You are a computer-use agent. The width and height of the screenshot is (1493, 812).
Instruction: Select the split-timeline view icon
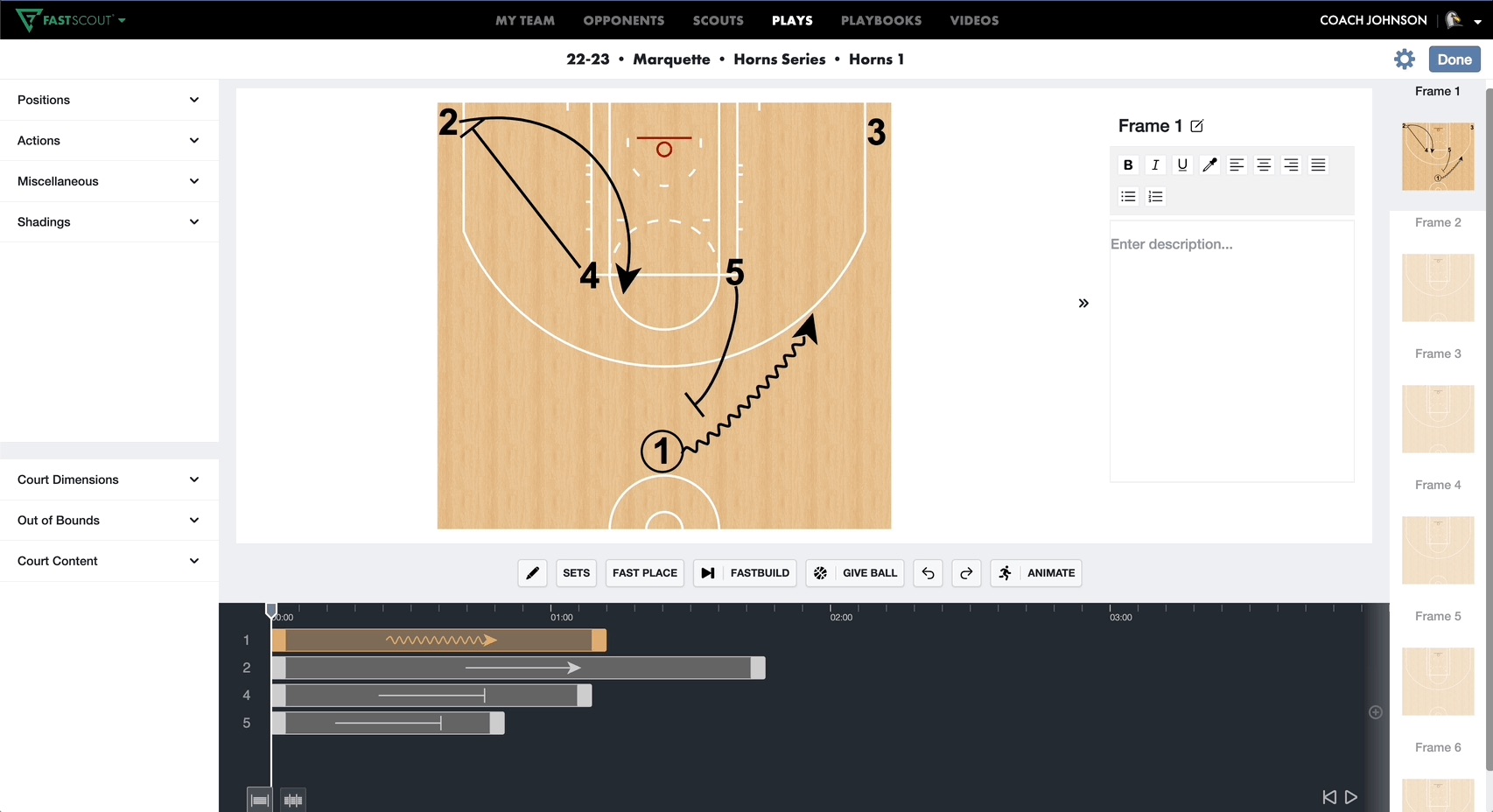tap(293, 800)
